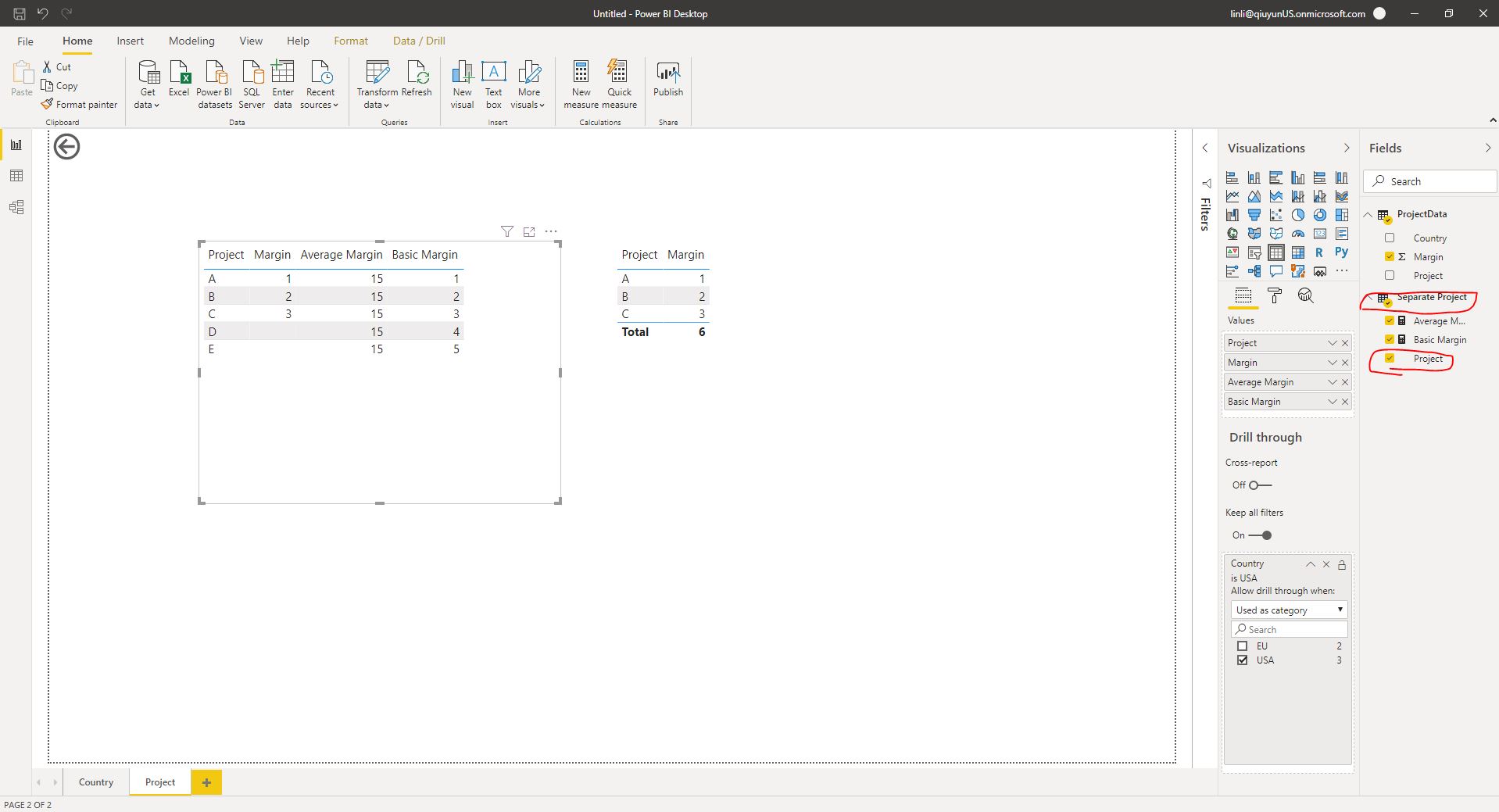The image size is (1499, 812).
Task: Open Focus mode for the selected table
Action: coord(529,231)
